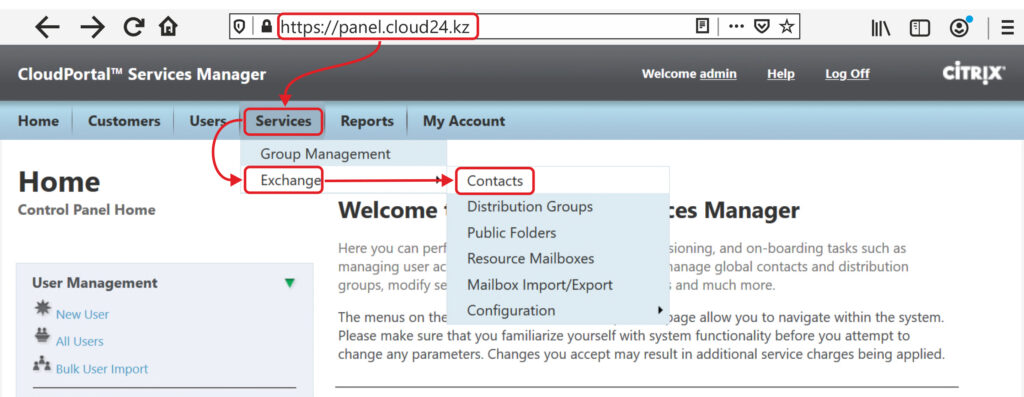1024x397 pixels.
Task: Go back with the browser back arrow
Action: point(47,27)
